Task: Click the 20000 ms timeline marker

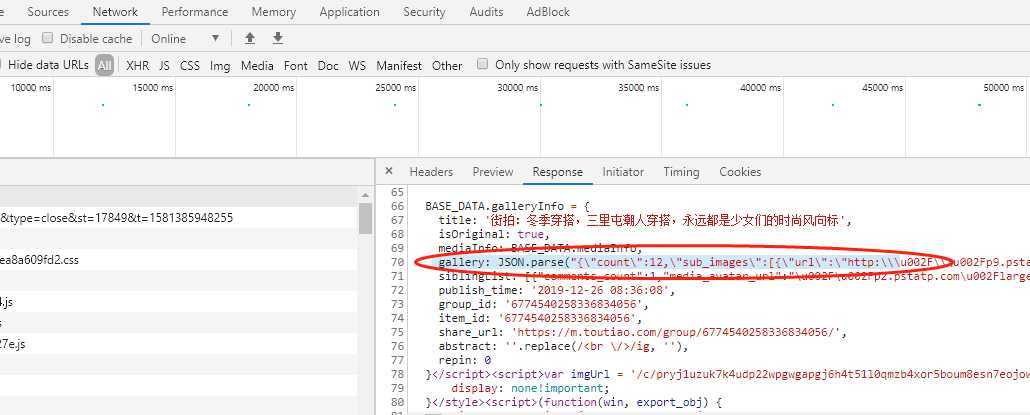Action: click(x=273, y=87)
